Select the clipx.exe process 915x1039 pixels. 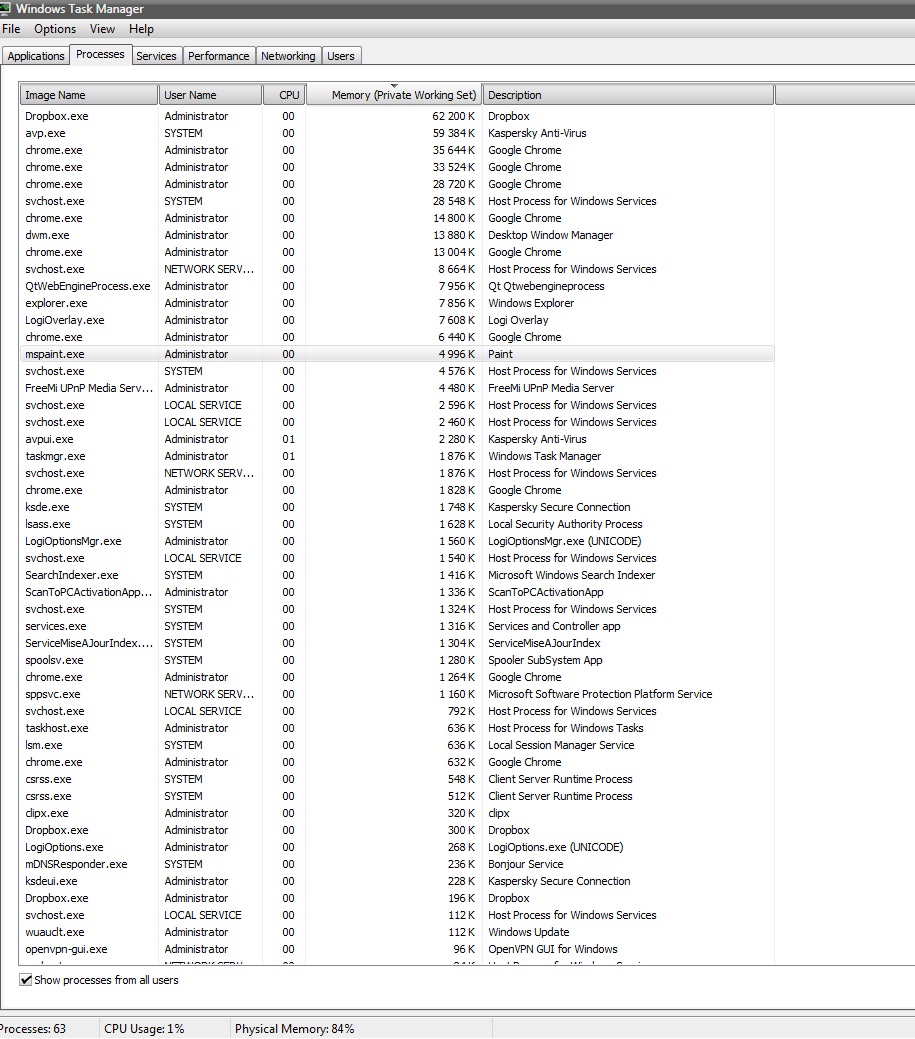click(x=397, y=814)
